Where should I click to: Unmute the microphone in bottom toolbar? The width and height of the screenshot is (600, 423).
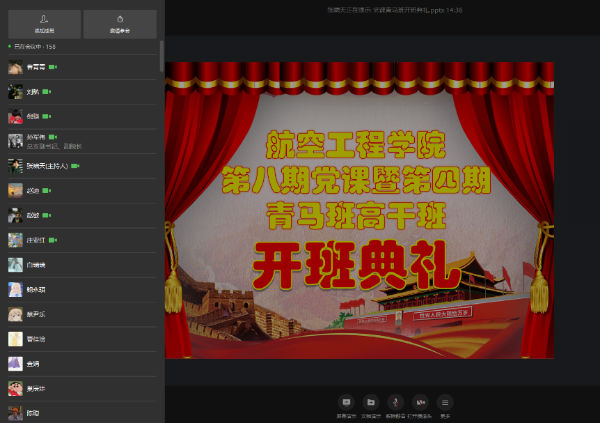coord(395,401)
